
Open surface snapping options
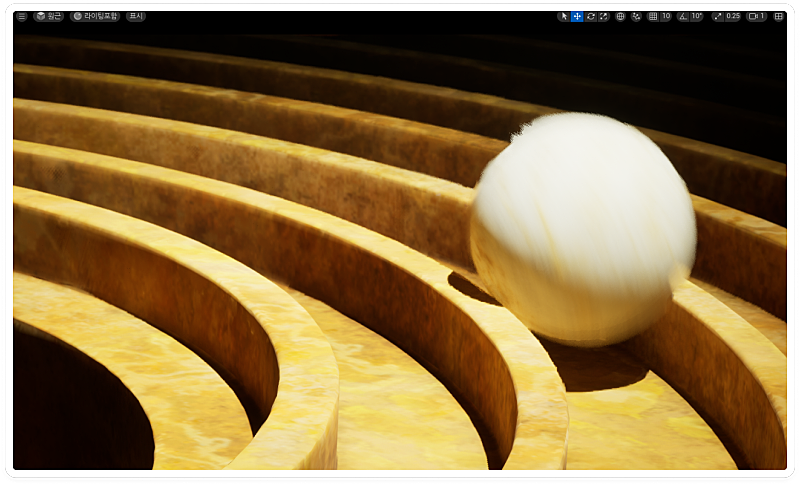coord(636,16)
